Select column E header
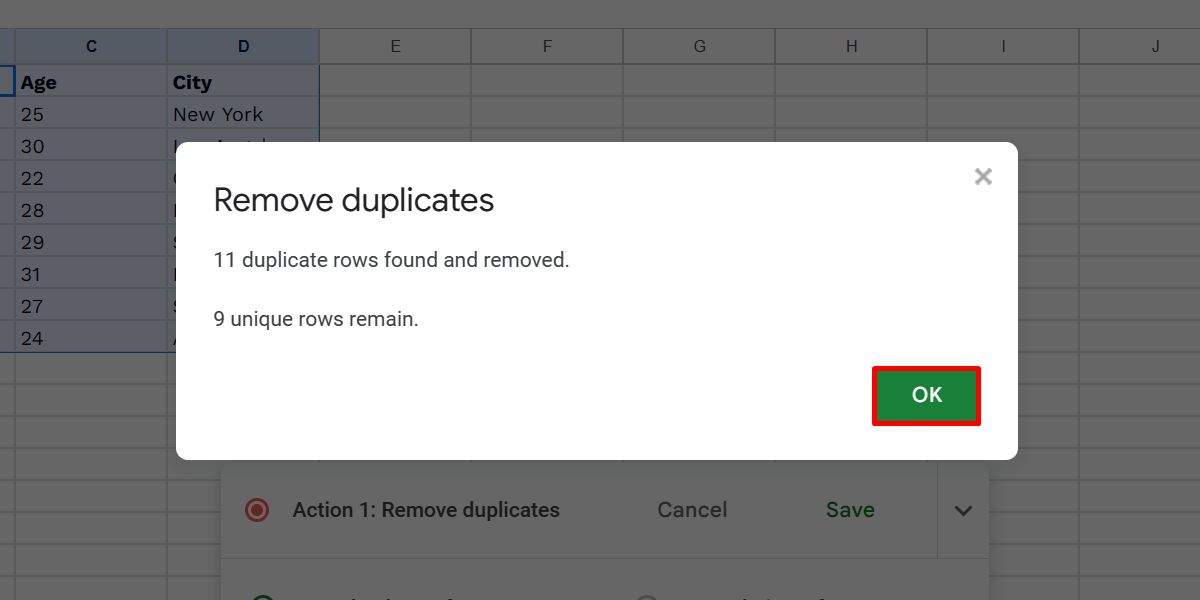The width and height of the screenshot is (1200, 600). [394, 45]
